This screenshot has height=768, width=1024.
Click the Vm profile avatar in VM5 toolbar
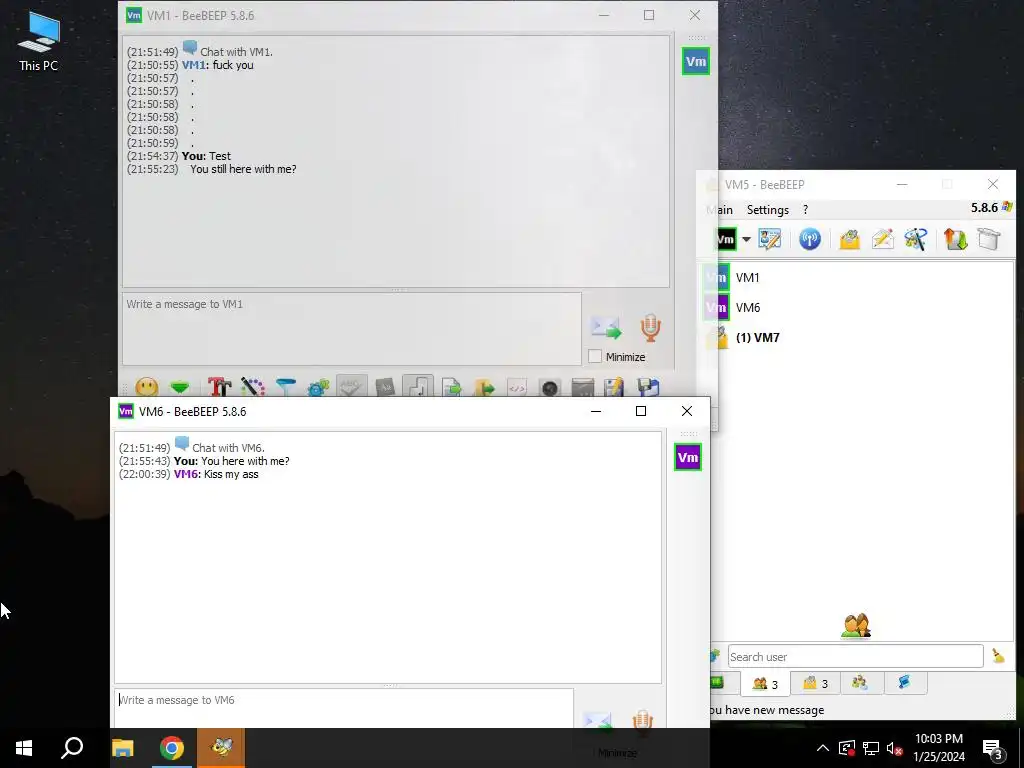point(726,239)
